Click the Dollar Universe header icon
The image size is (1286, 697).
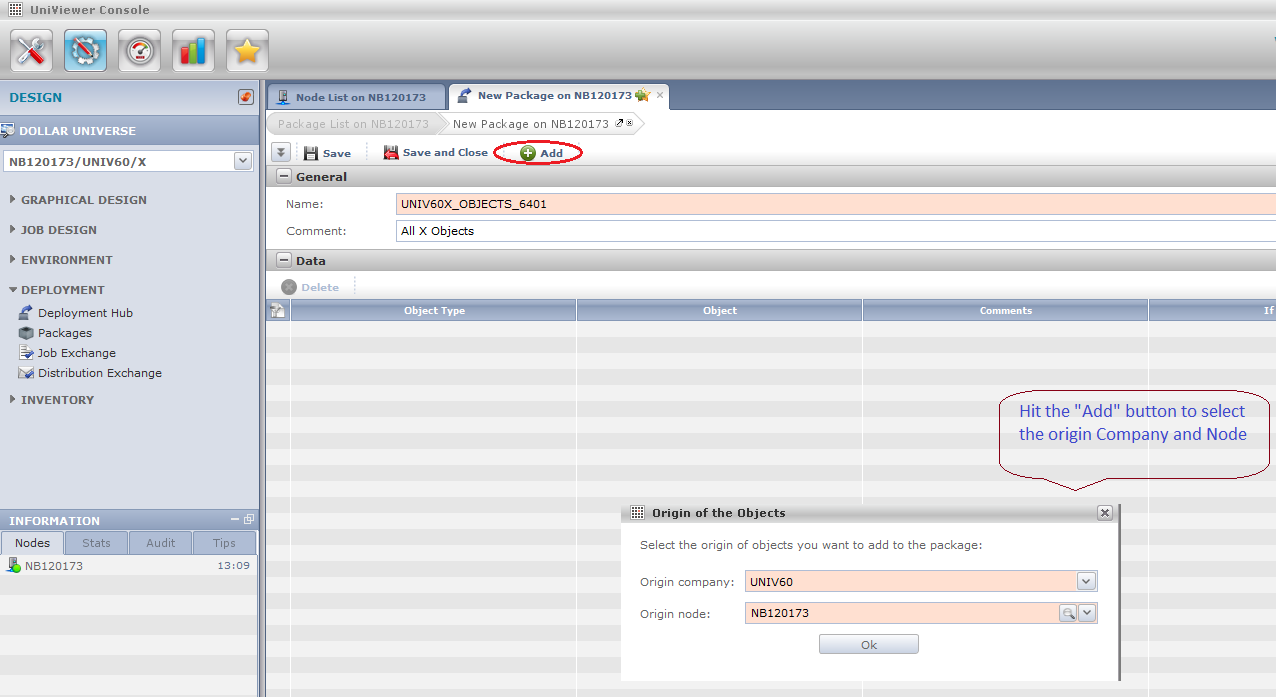[x=8, y=131]
